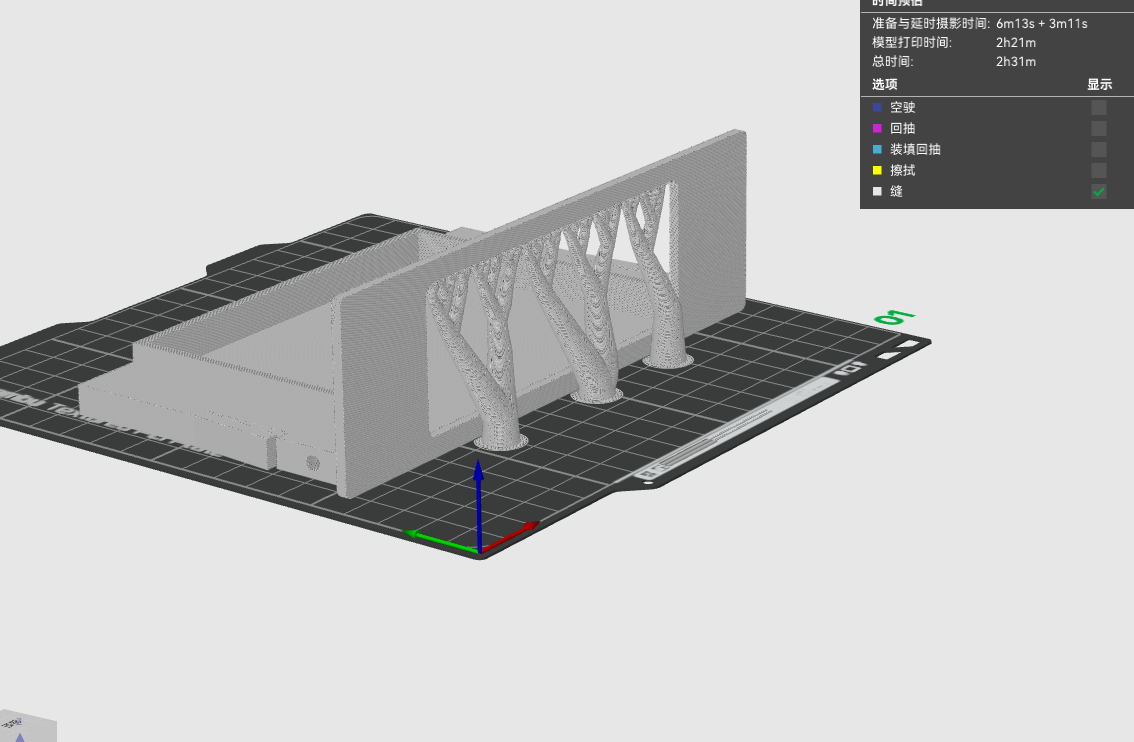Click the 选项 column header
Image resolution: width=1134 pixels, height=742 pixels.
884,85
